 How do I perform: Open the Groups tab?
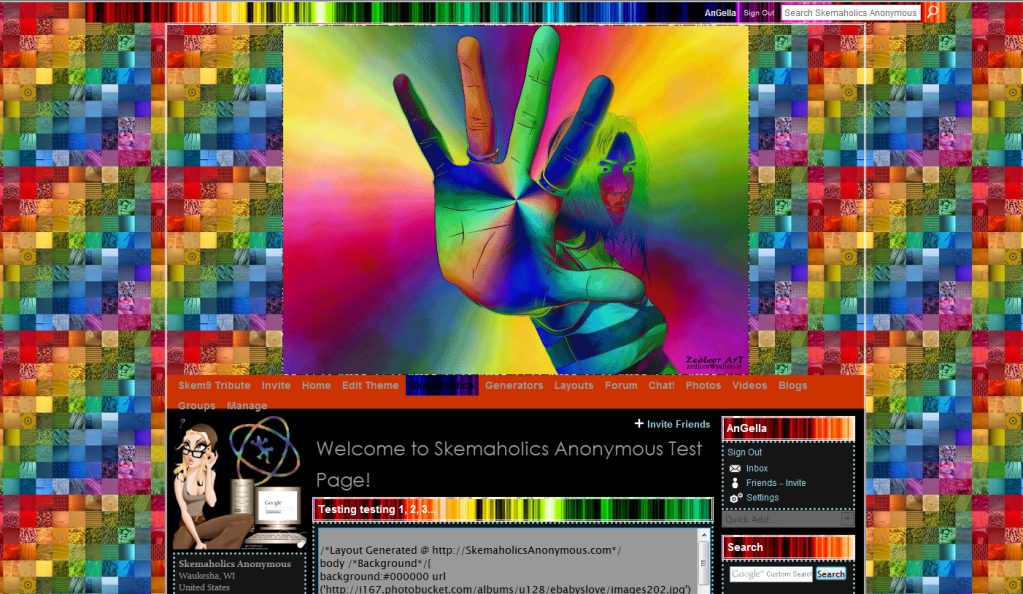click(x=196, y=406)
